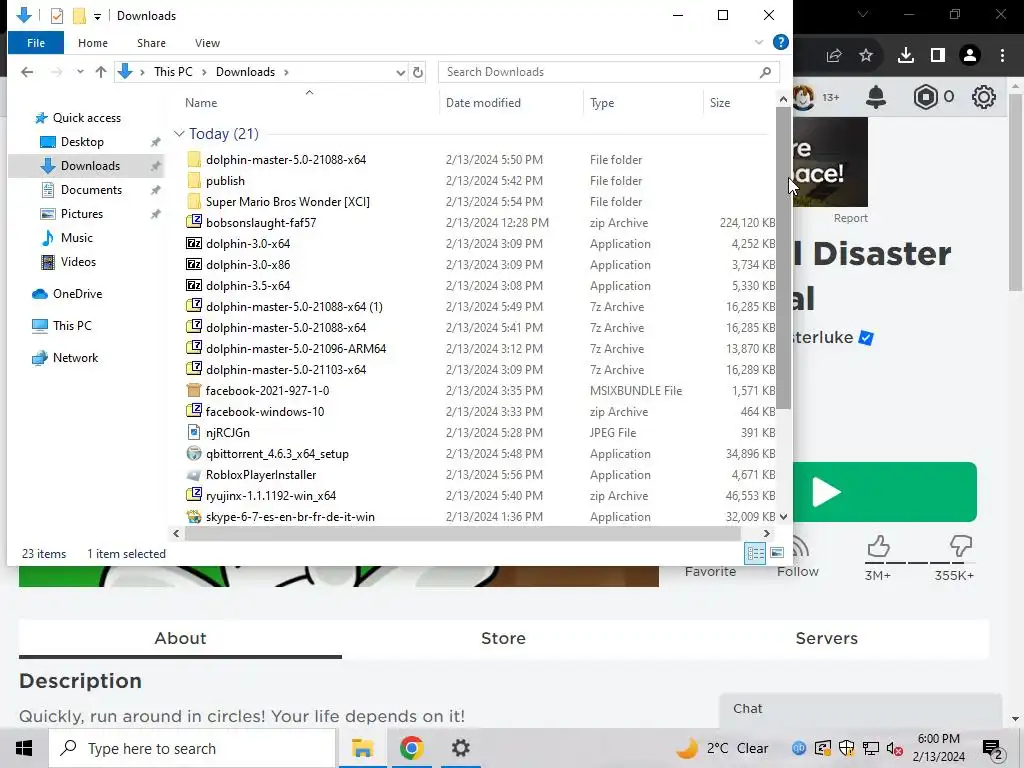Screen dimensions: 1024x768
Task: Switch to Large icons view layout icon
Action: pyautogui.click(x=777, y=553)
